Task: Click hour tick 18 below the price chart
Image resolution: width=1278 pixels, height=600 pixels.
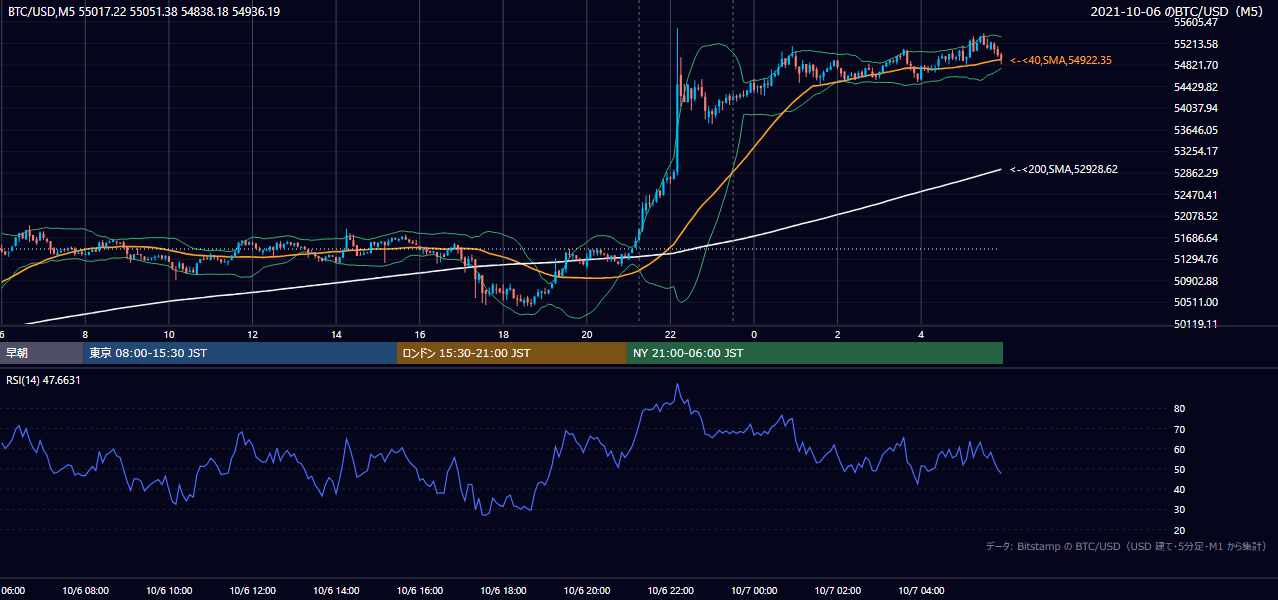Action: (503, 334)
